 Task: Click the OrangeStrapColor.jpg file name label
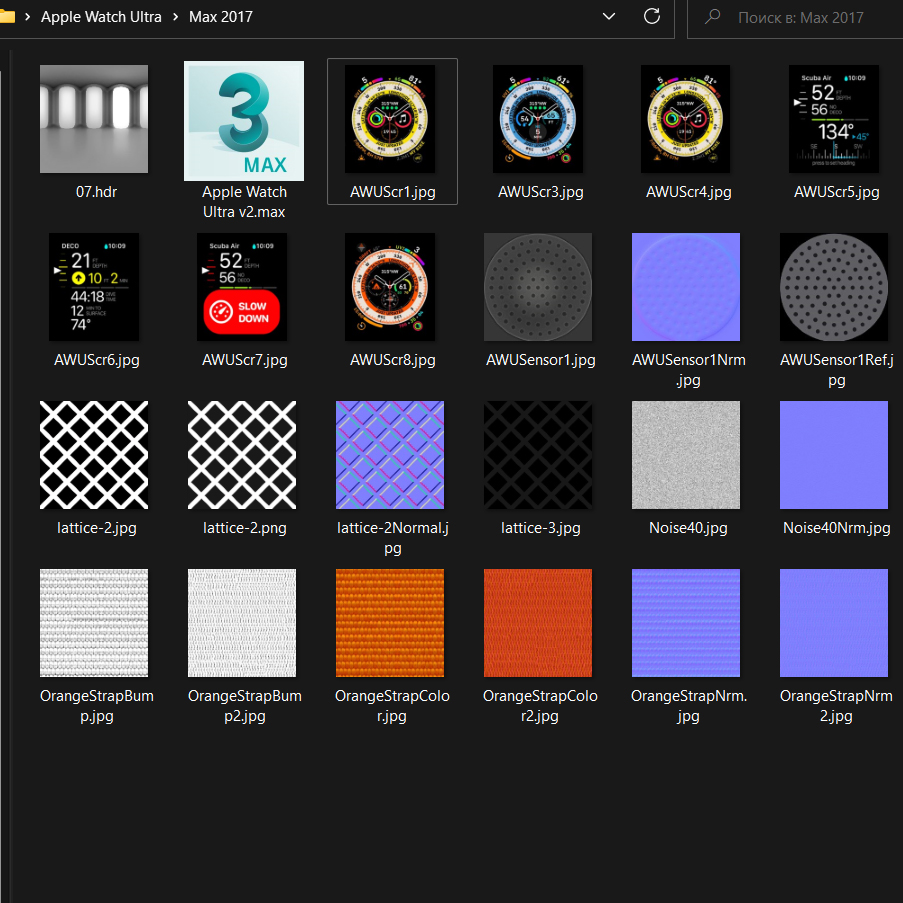click(x=392, y=706)
